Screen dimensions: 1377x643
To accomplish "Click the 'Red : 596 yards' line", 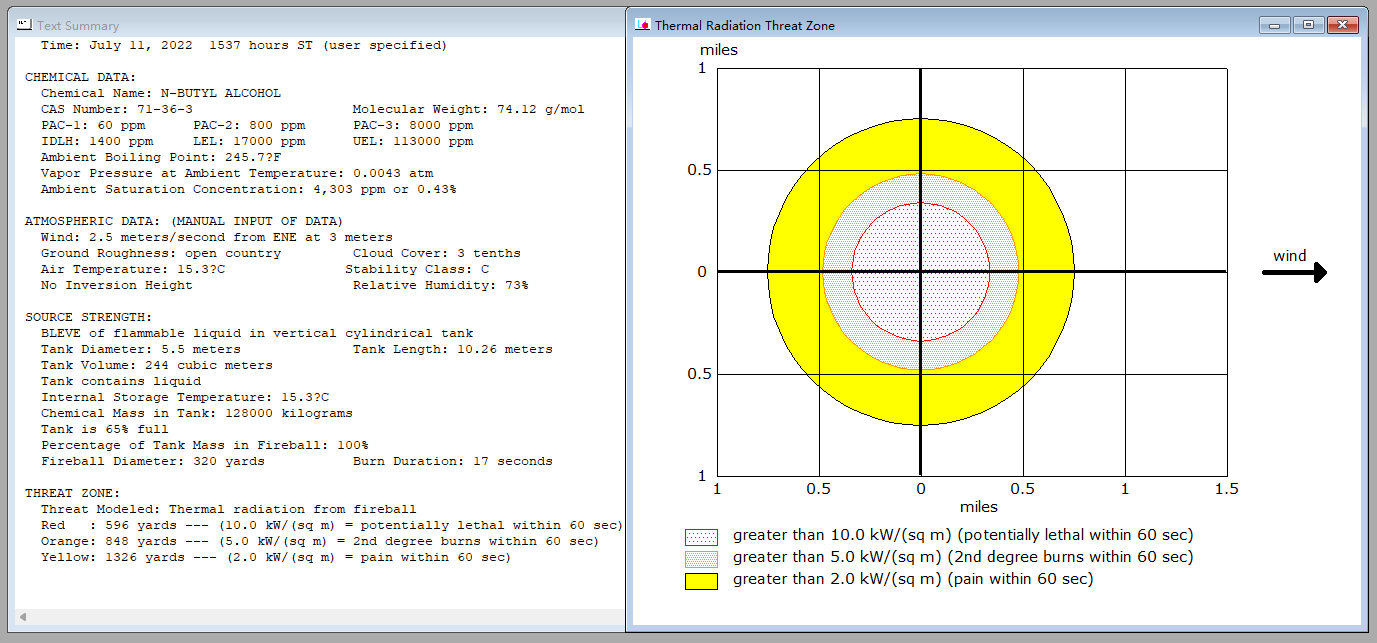I will point(332,525).
